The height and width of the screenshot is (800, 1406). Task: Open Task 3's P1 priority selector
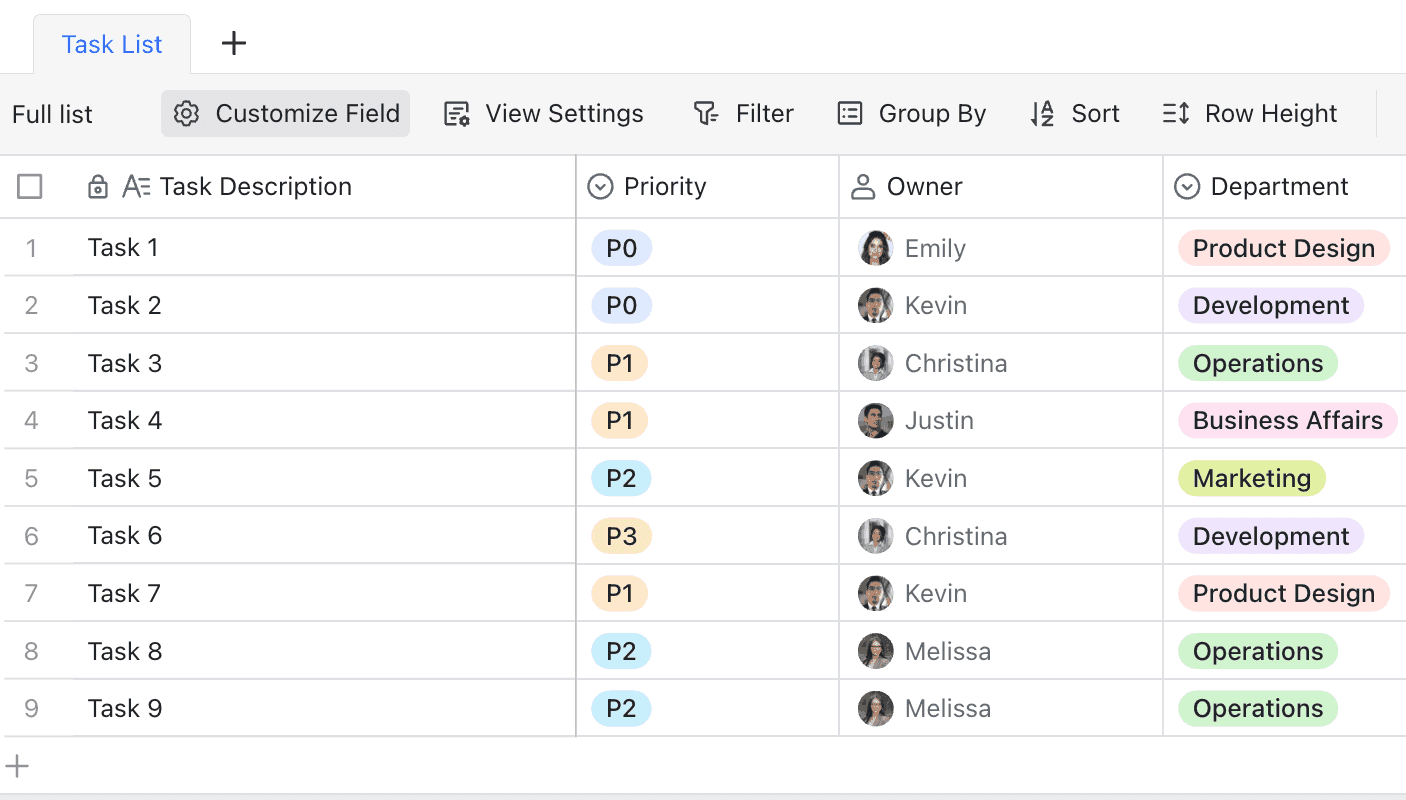620,363
